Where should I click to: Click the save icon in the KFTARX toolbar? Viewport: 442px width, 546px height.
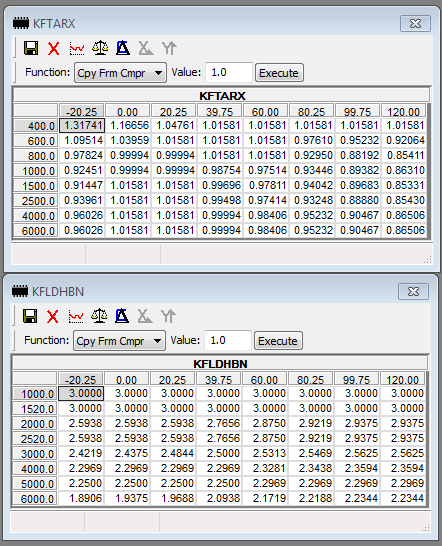tap(31, 48)
